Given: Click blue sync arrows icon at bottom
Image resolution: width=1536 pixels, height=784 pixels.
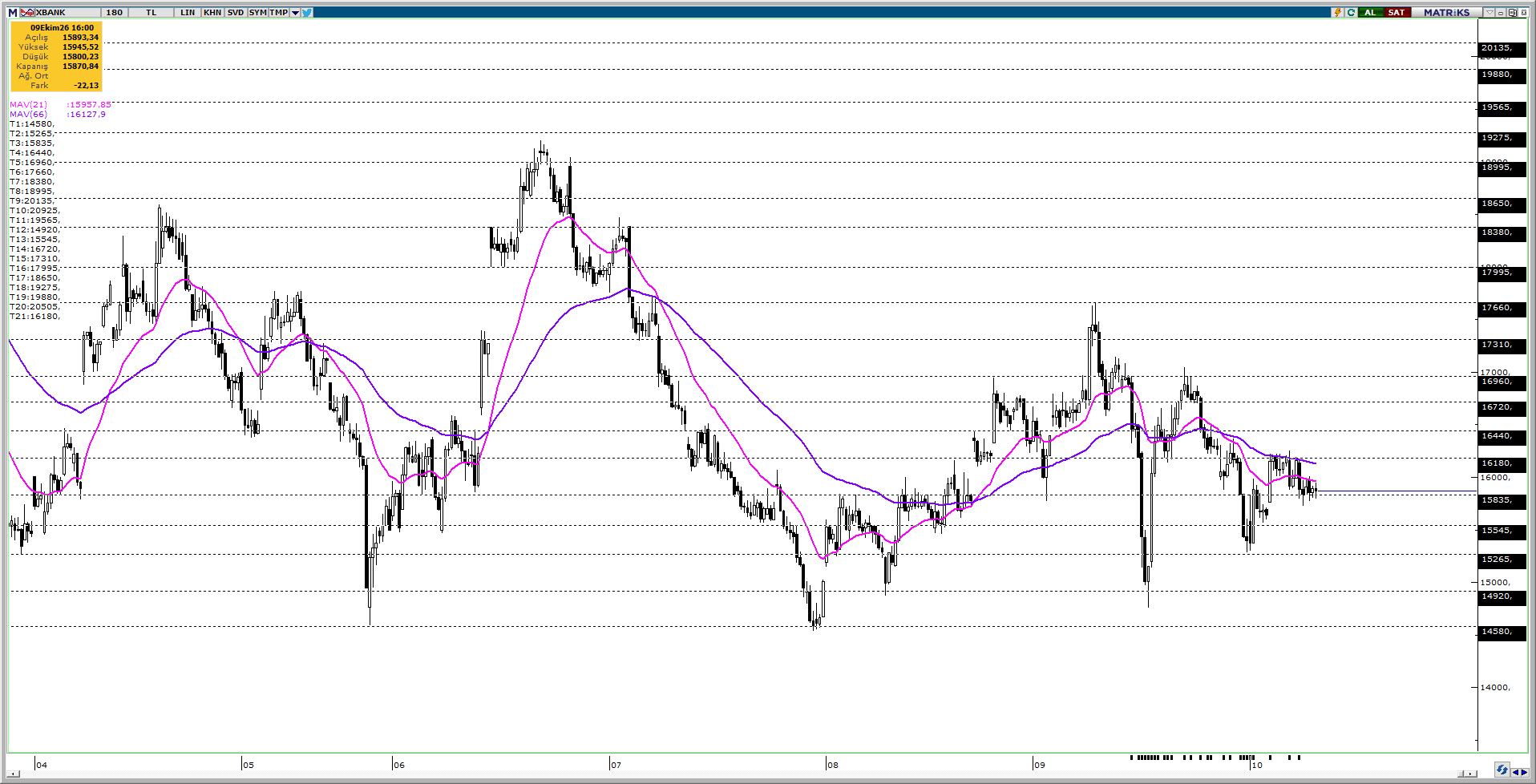Looking at the screenshot, I should point(1502,770).
